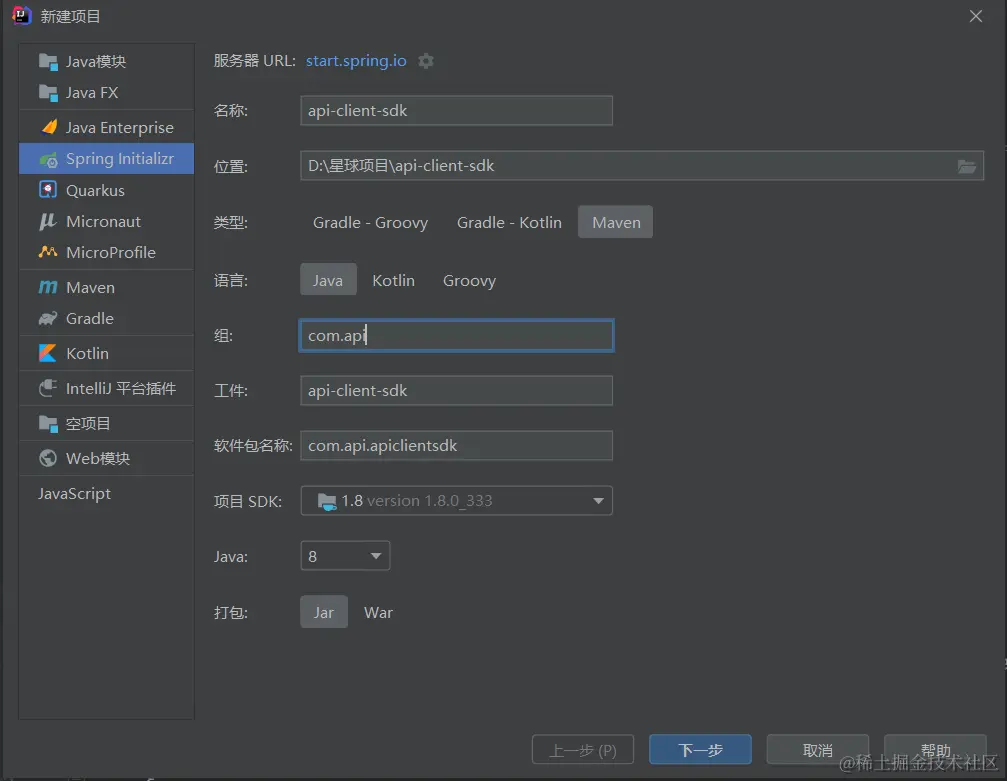1007x781 pixels.
Task: Select Spring Initializr label in sidebar
Action: (x=120, y=159)
